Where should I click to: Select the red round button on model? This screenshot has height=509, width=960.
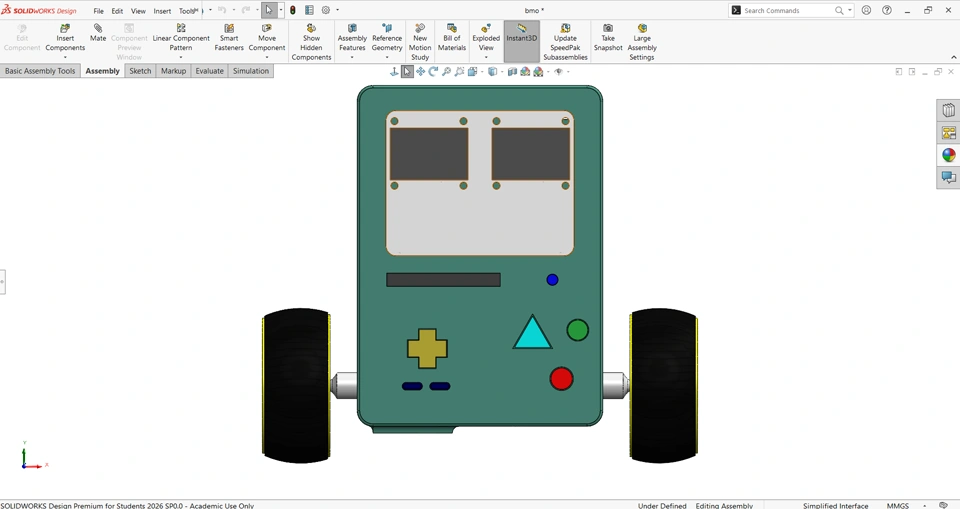point(561,379)
